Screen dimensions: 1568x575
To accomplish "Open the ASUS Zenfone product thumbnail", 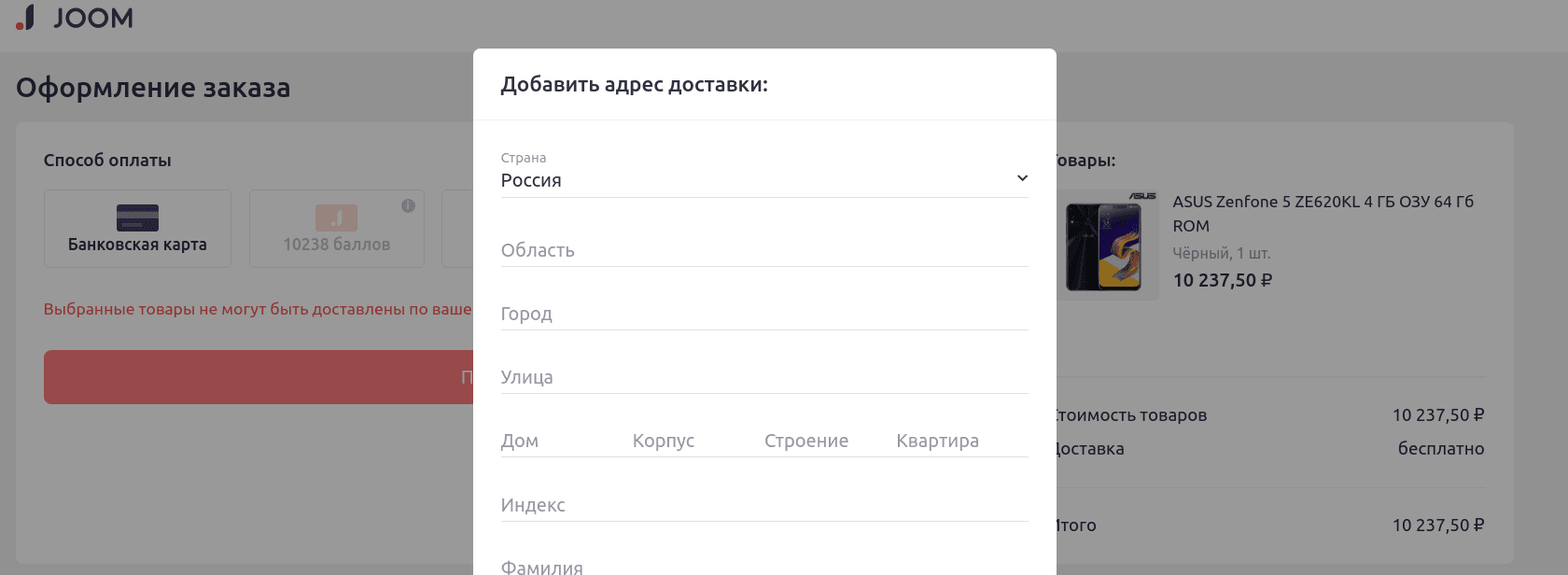I will click(x=1106, y=245).
